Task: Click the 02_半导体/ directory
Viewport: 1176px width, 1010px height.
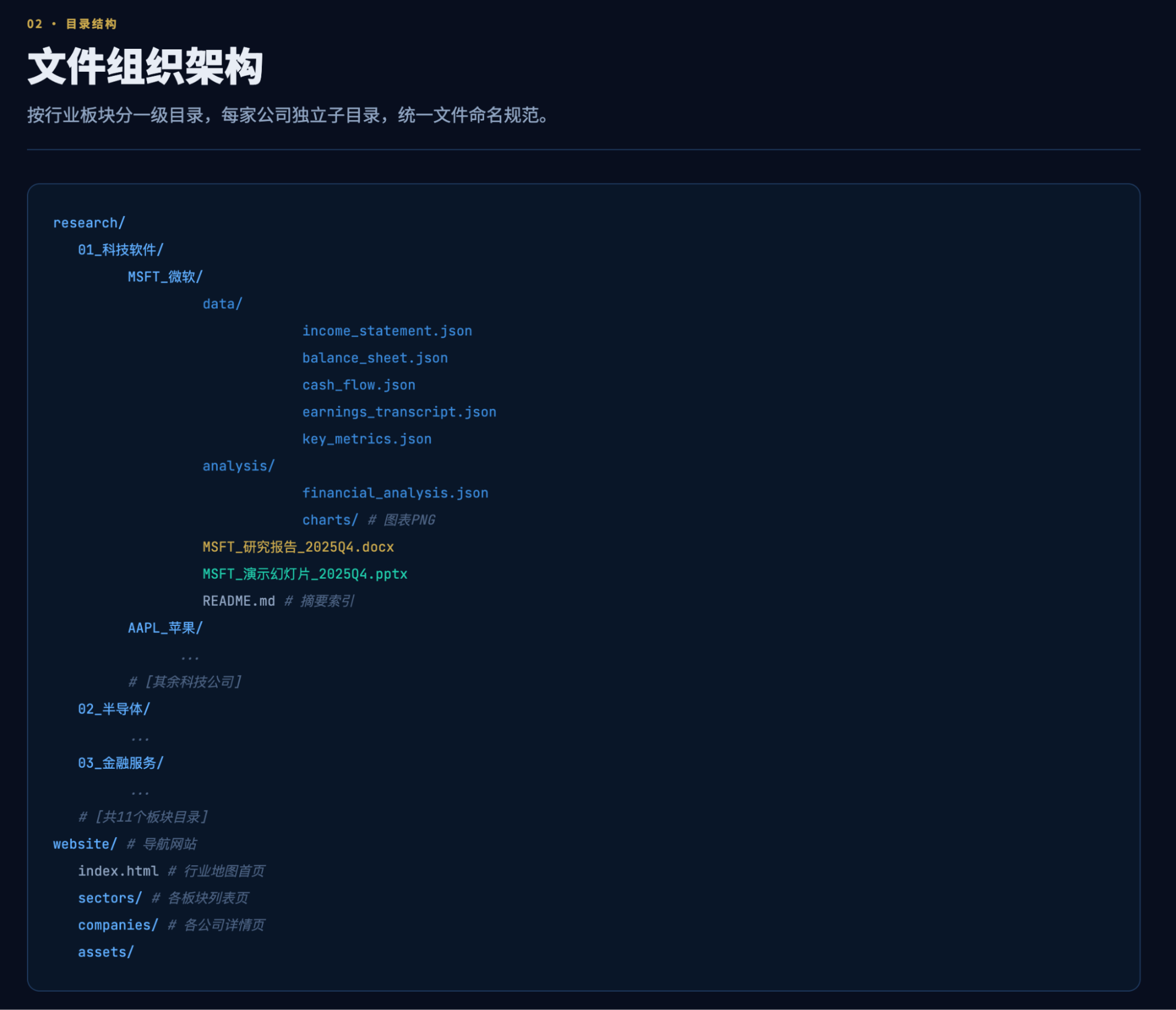Action: coord(114,709)
